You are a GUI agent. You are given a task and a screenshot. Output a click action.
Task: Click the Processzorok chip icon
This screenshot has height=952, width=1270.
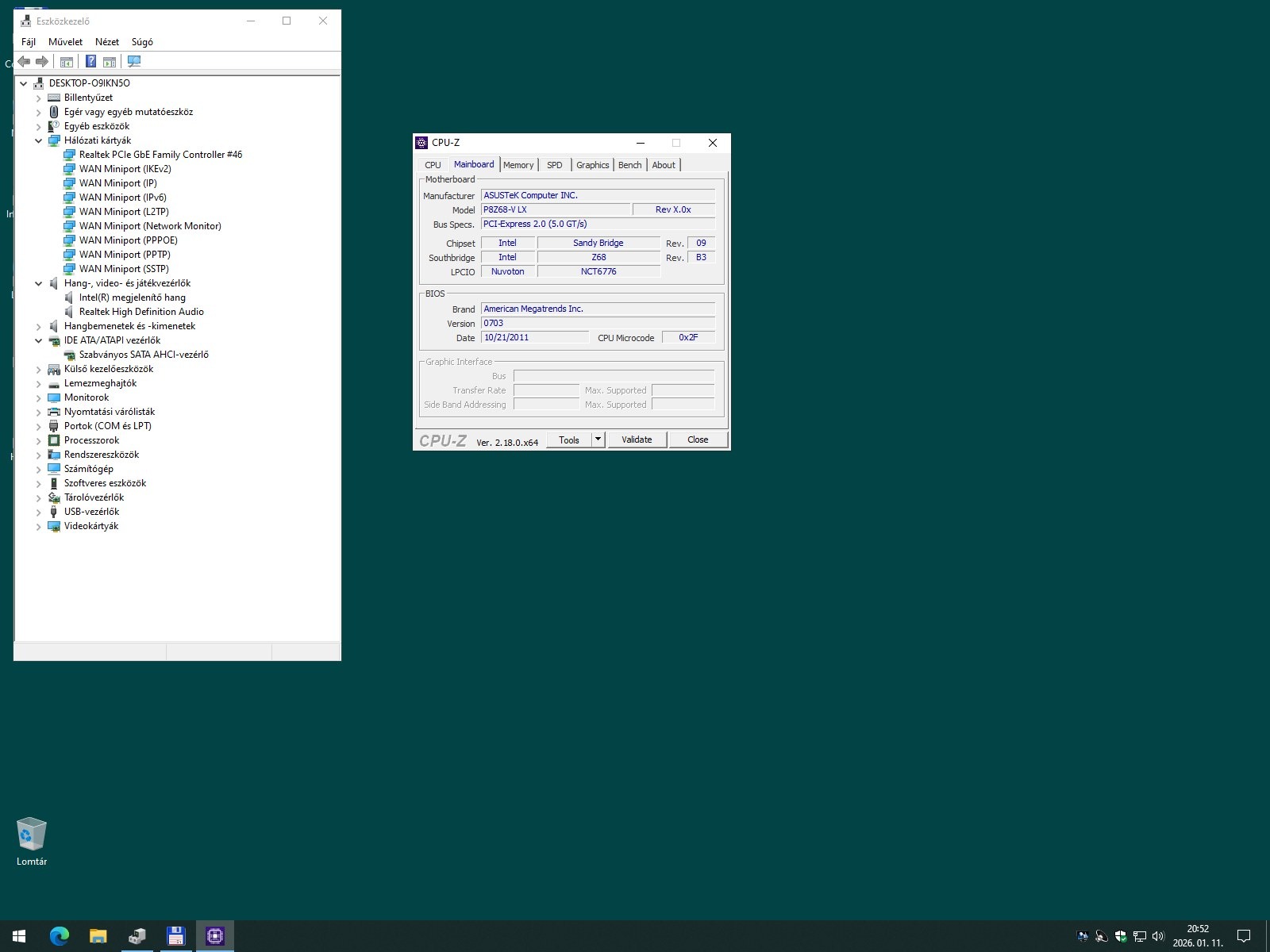(54, 440)
